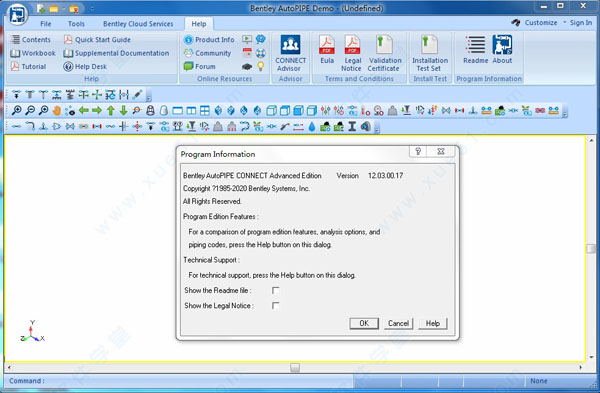Open the Bentley Cloud Services tab
This screenshot has width=600, height=393.
138,24
